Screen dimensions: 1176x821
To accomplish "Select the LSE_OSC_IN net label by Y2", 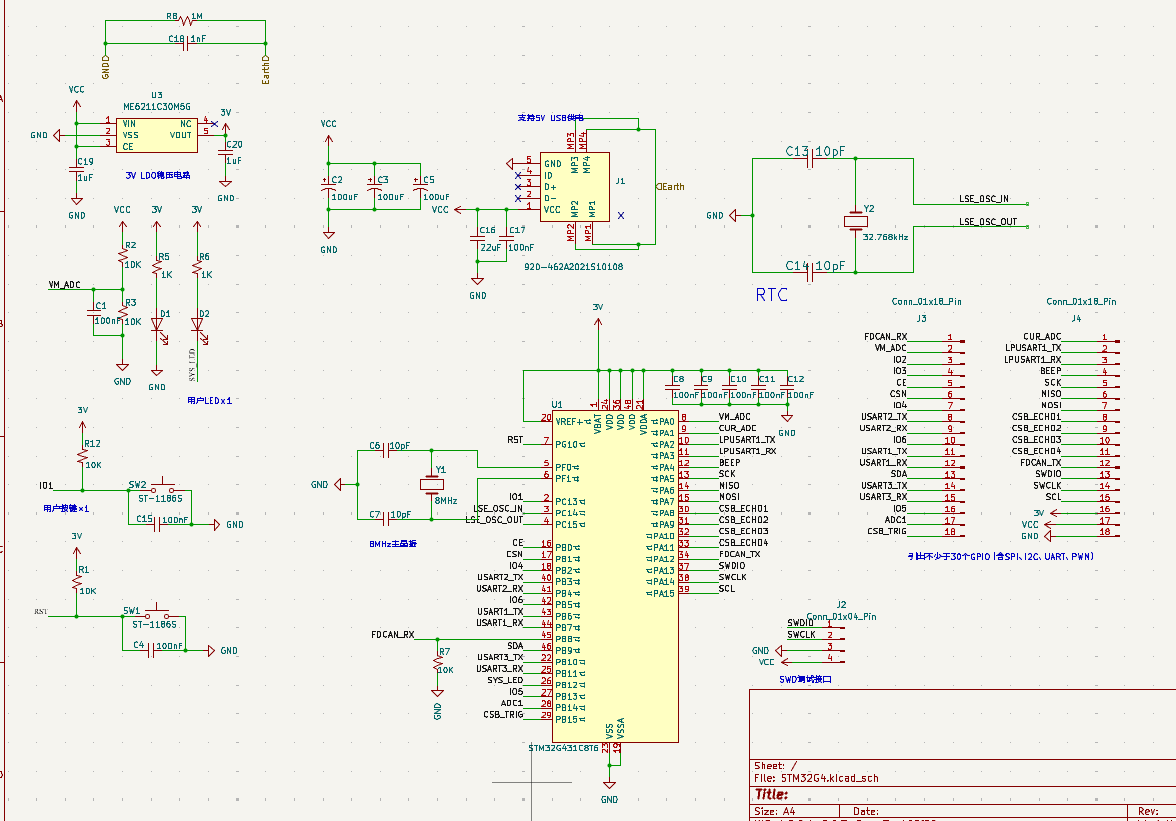I will [983, 198].
